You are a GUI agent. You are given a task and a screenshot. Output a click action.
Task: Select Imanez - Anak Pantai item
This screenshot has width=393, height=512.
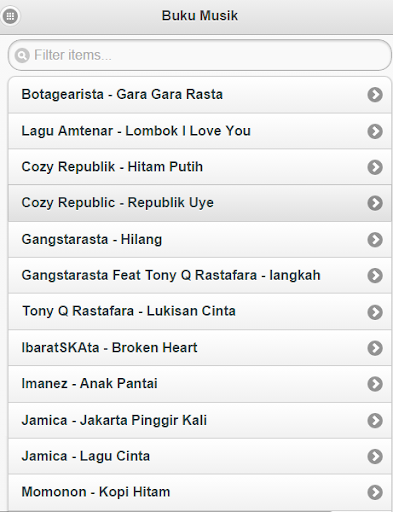(200, 384)
